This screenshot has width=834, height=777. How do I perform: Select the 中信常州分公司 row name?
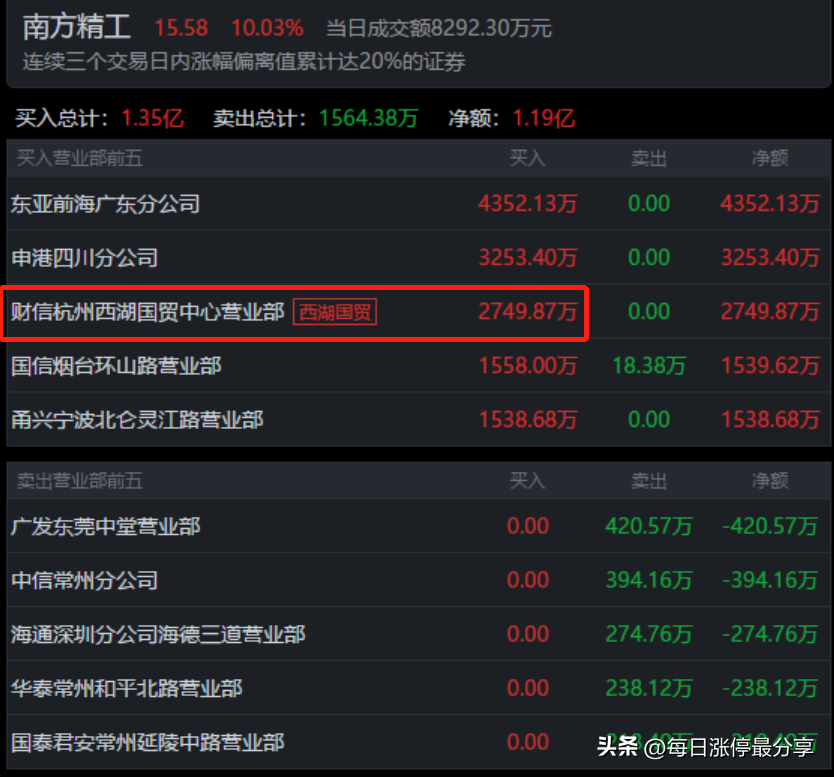tap(85, 580)
